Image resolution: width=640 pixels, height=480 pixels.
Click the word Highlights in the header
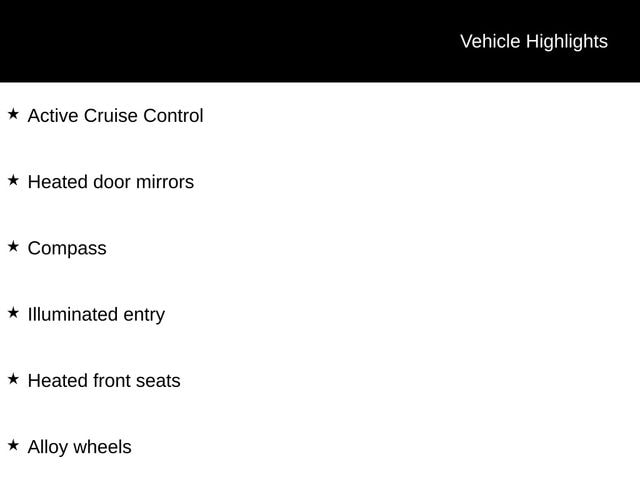click(x=566, y=42)
